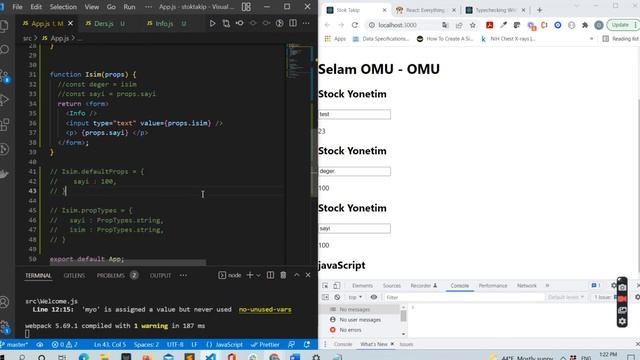Screen dimensions: 640x360
Task: Open more panel tabs ellipsis beside OUTPUT
Action: (183, 276)
